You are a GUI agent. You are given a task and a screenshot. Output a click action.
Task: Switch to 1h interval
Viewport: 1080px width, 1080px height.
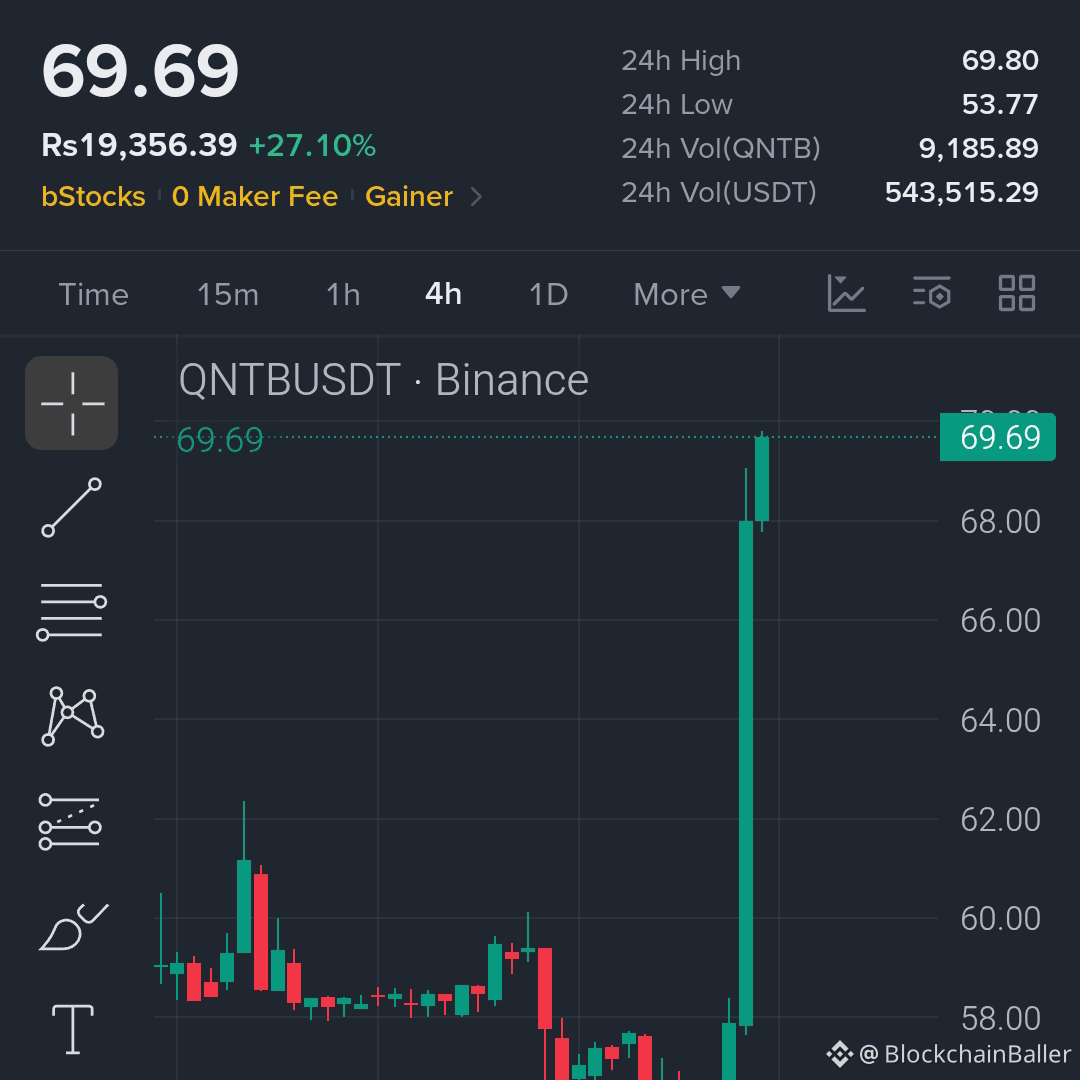pos(343,295)
